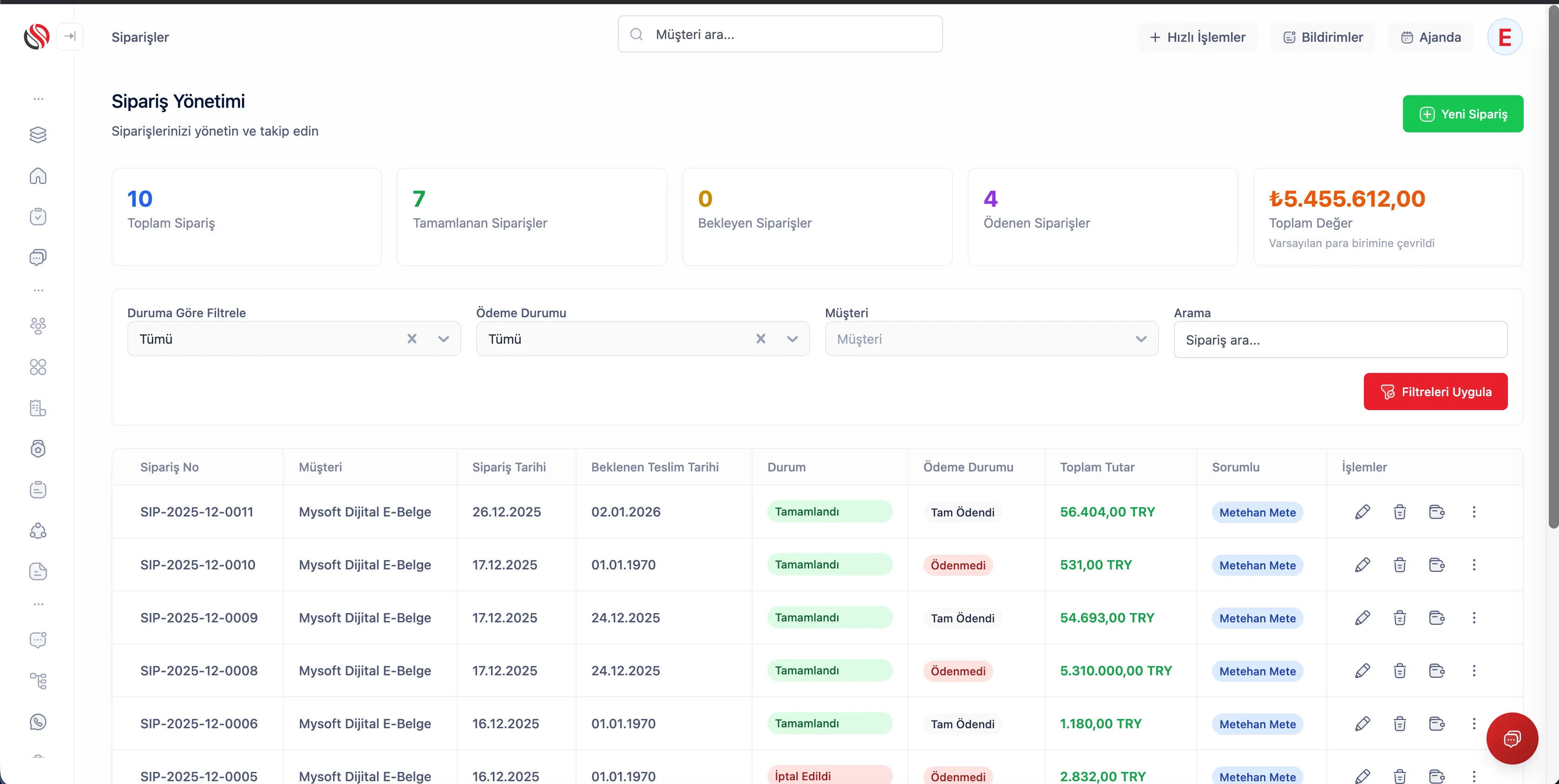Click the edit pencil for SIP-2025-12-0011
Screen dimensions: 1559x784
[x=1362, y=512]
